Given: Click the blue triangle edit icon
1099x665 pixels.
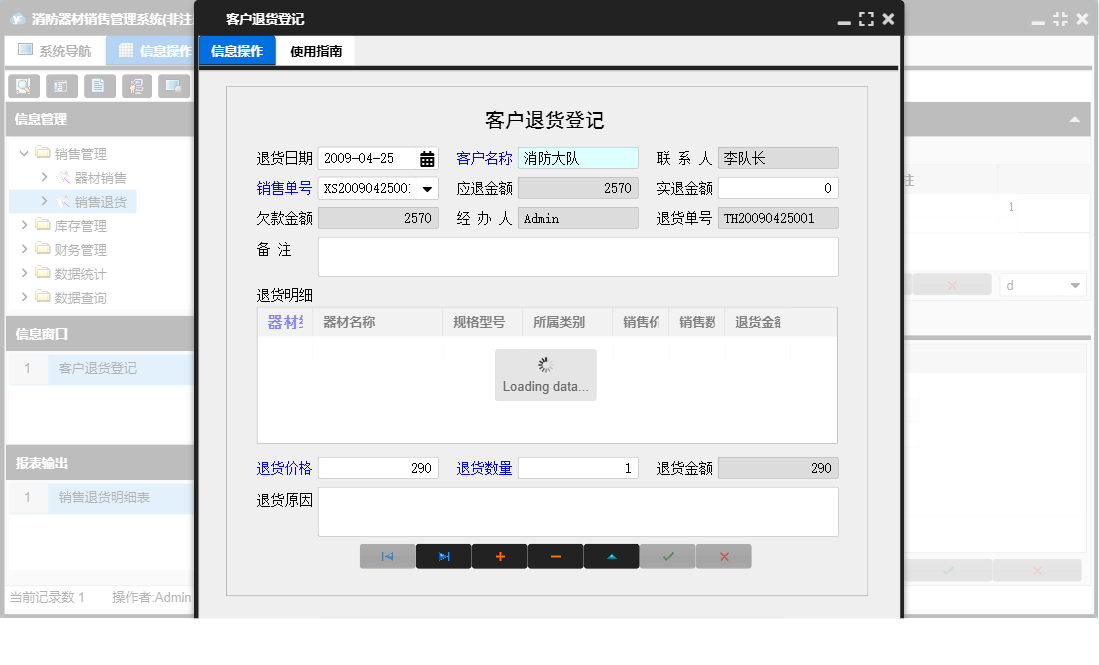Looking at the screenshot, I should [x=611, y=556].
